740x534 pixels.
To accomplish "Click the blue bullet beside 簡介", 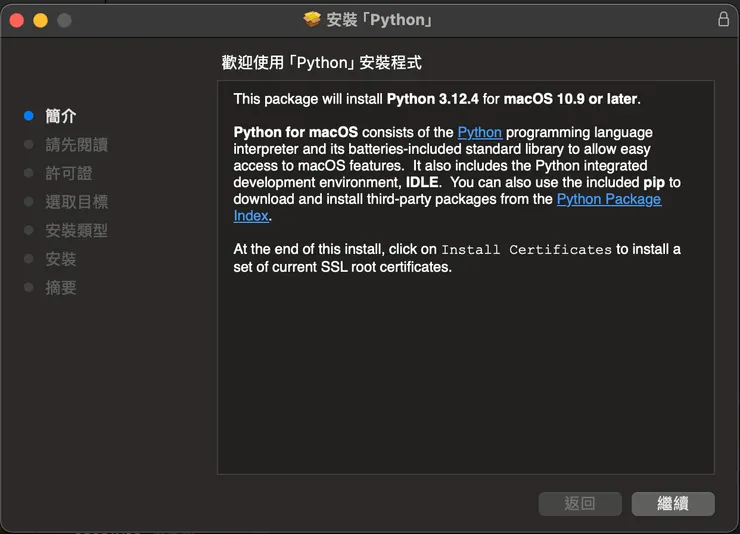I will 29,116.
